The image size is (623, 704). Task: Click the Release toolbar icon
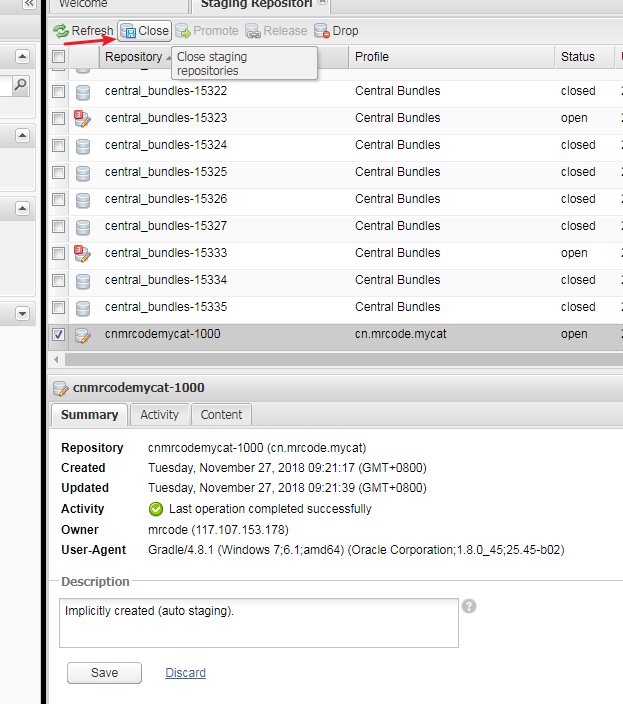(253, 31)
